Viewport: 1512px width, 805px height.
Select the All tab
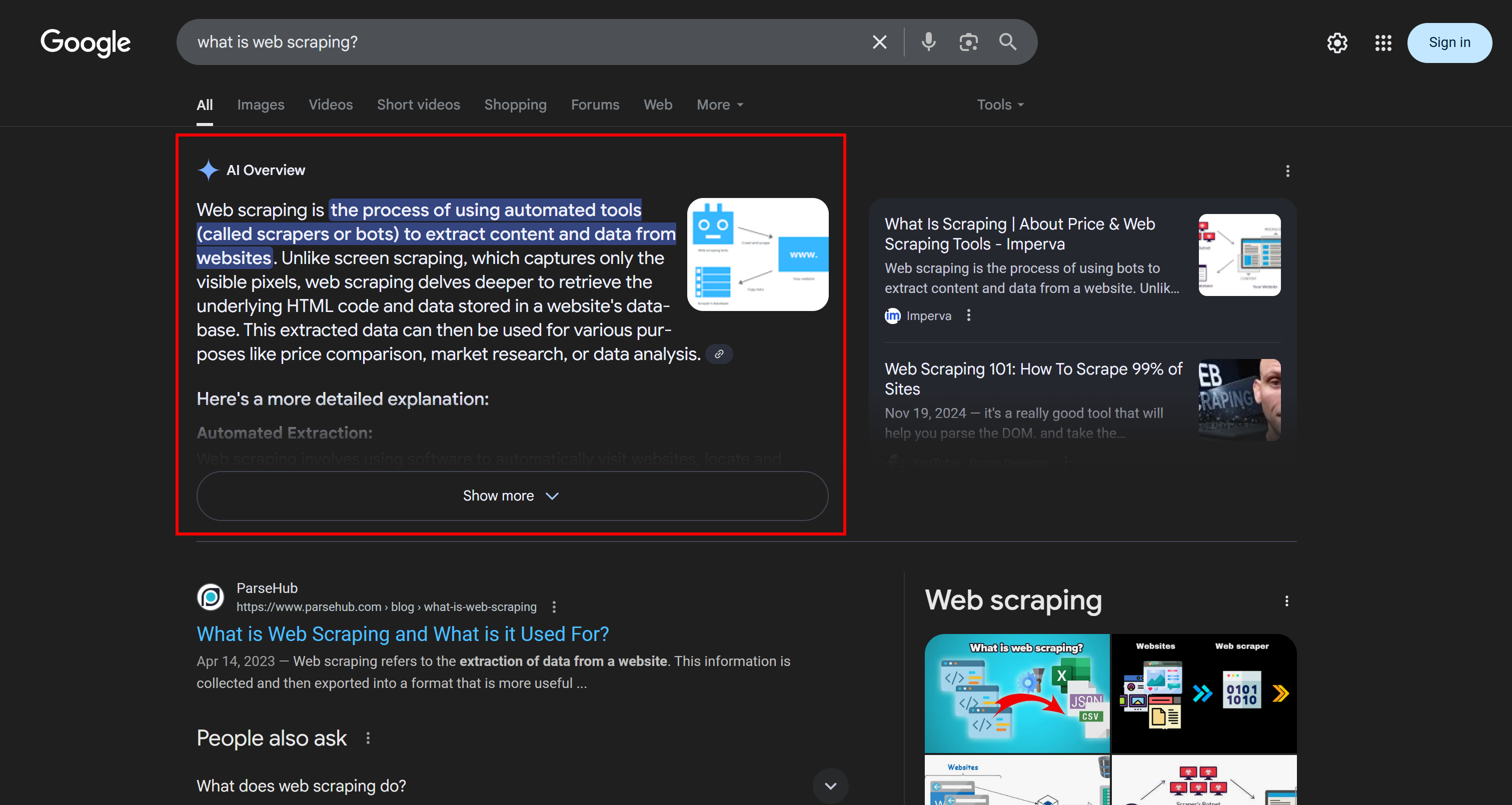204,105
